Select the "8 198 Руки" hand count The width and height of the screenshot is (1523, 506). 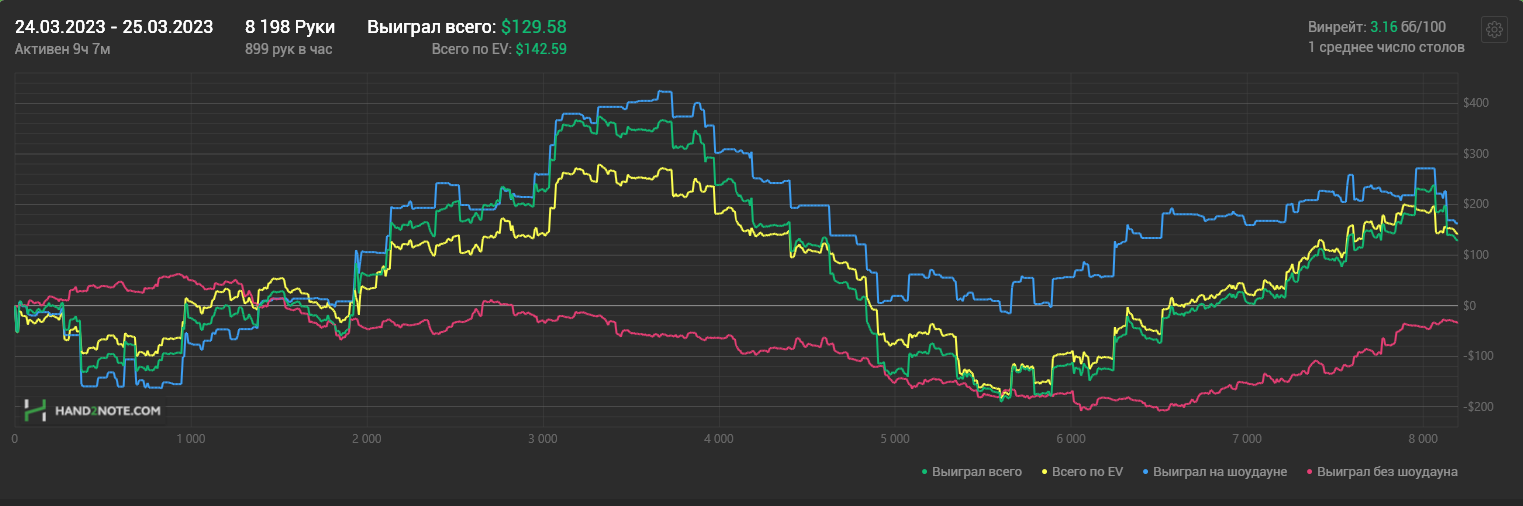(290, 27)
